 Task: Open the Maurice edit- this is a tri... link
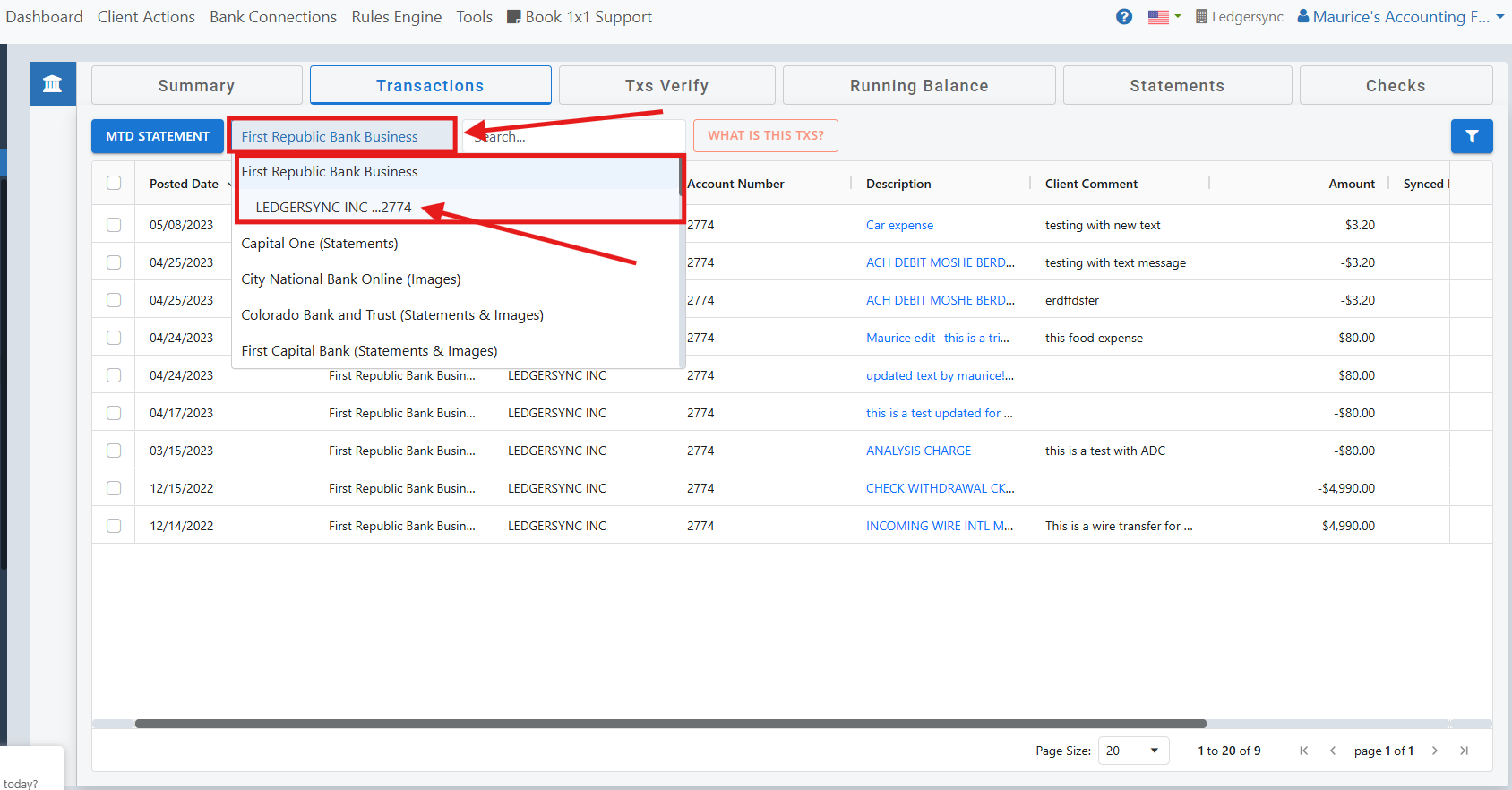pyautogui.click(x=938, y=338)
